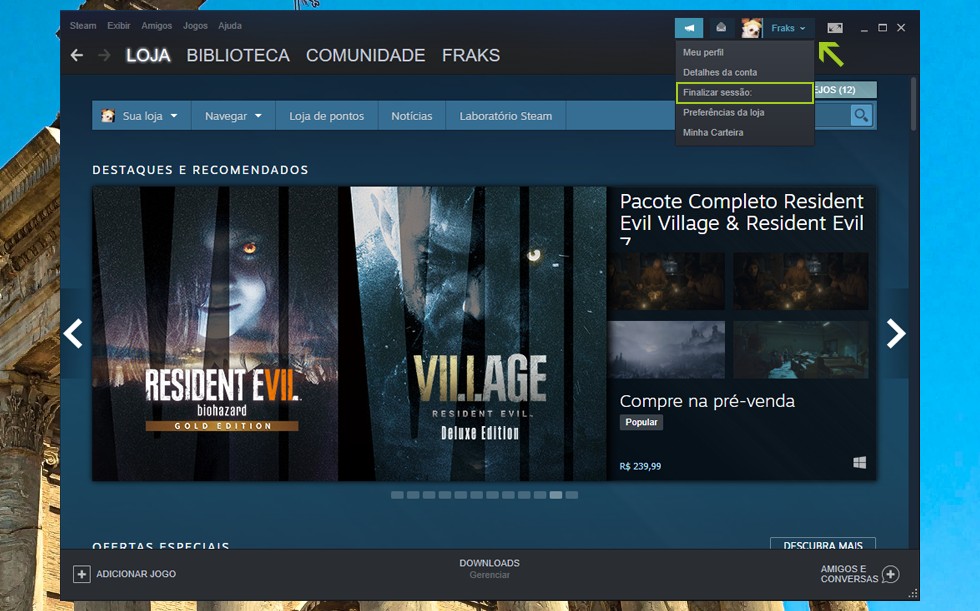Go to previous featured carousel item
Image resolution: width=980 pixels, height=611 pixels.
tap(74, 334)
